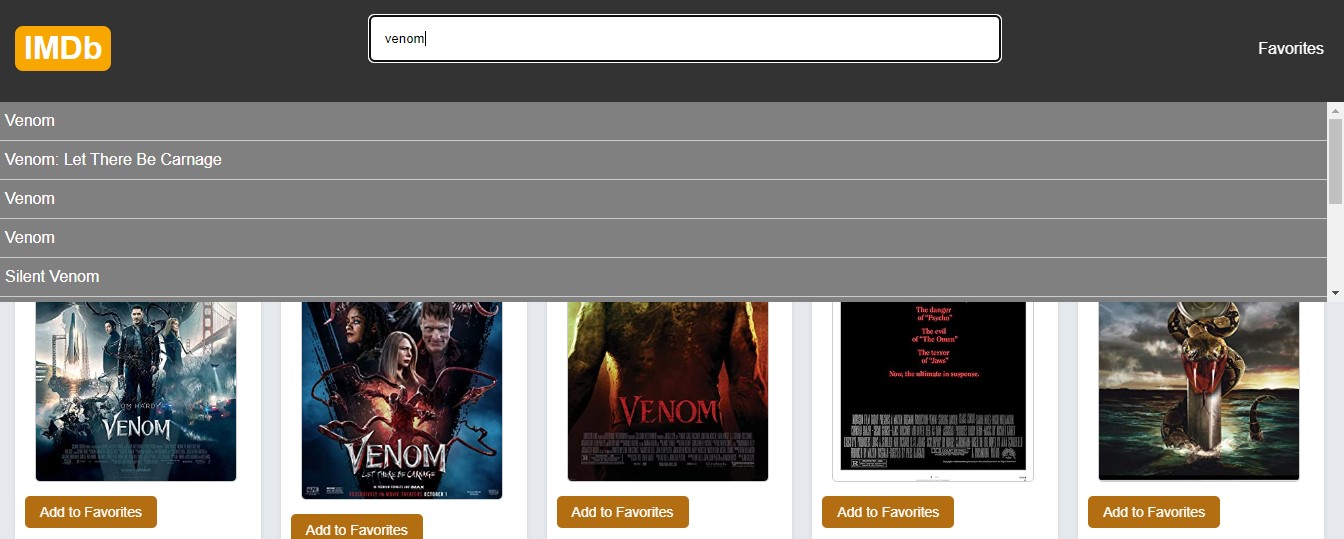The image size is (1344, 539).
Task: Select 'Venom: Let There Be Carnage' suggestion
Action: [x=663, y=160]
